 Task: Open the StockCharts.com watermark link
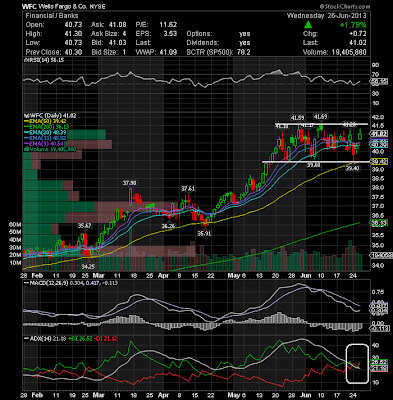tap(345, 6)
